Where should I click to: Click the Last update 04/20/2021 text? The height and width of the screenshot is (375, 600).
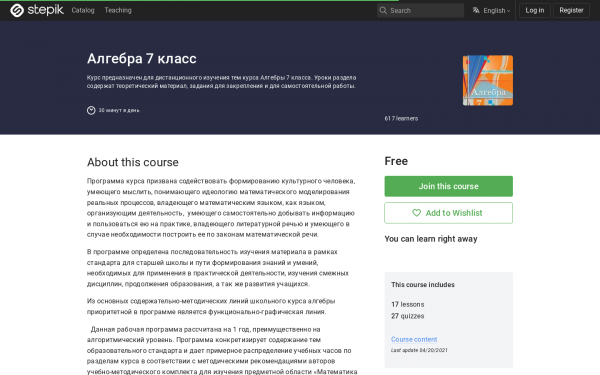pos(419,350)
